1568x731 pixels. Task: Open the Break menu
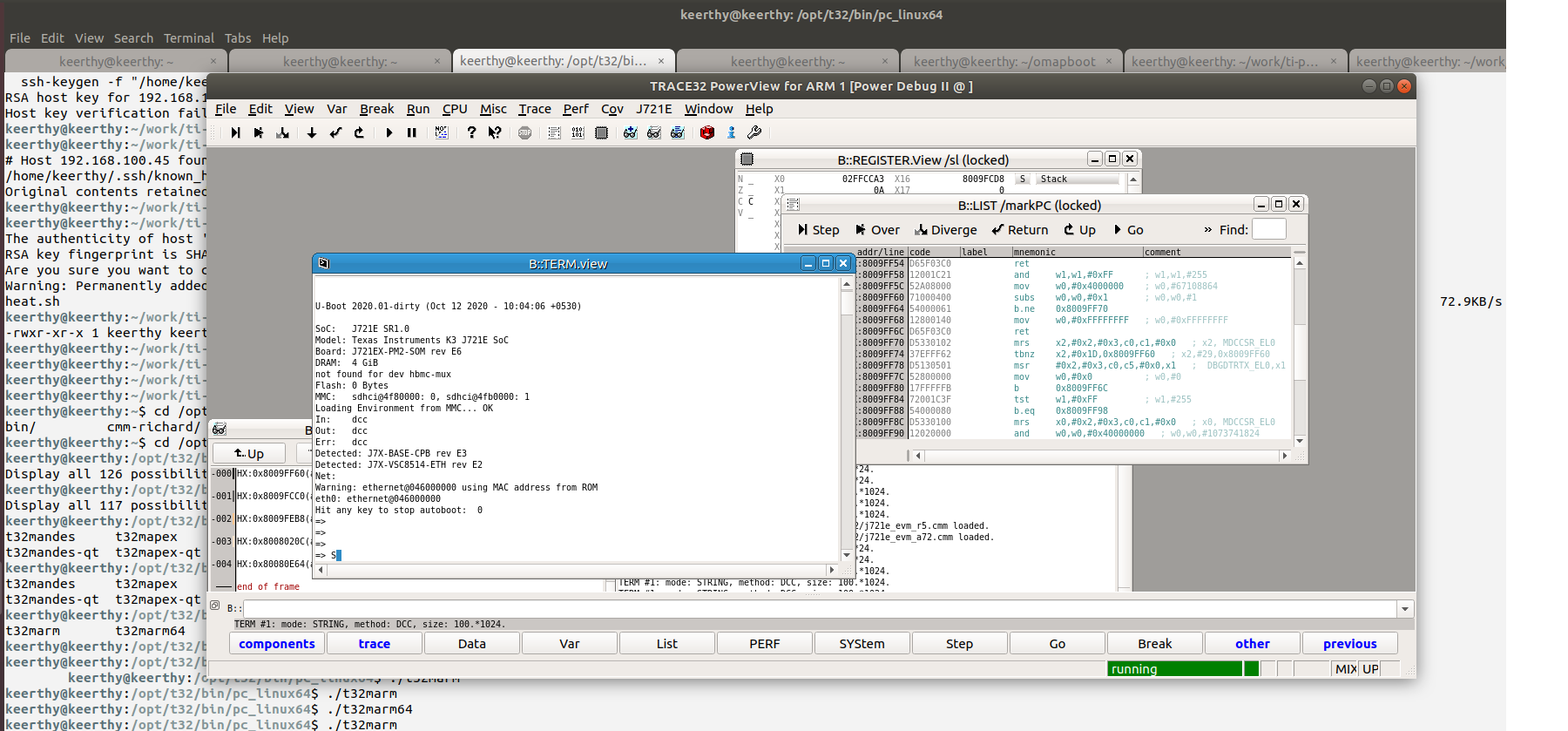pyautogui.click(x=376, y=109)
